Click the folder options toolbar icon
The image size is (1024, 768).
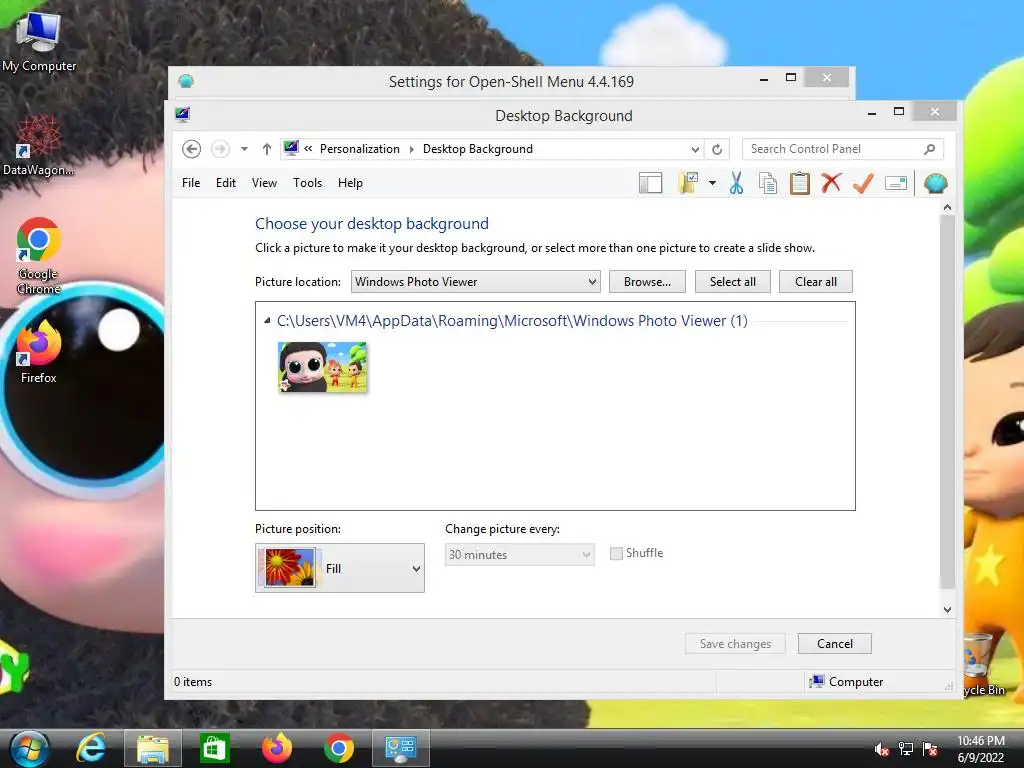click(x=688, y=184)
